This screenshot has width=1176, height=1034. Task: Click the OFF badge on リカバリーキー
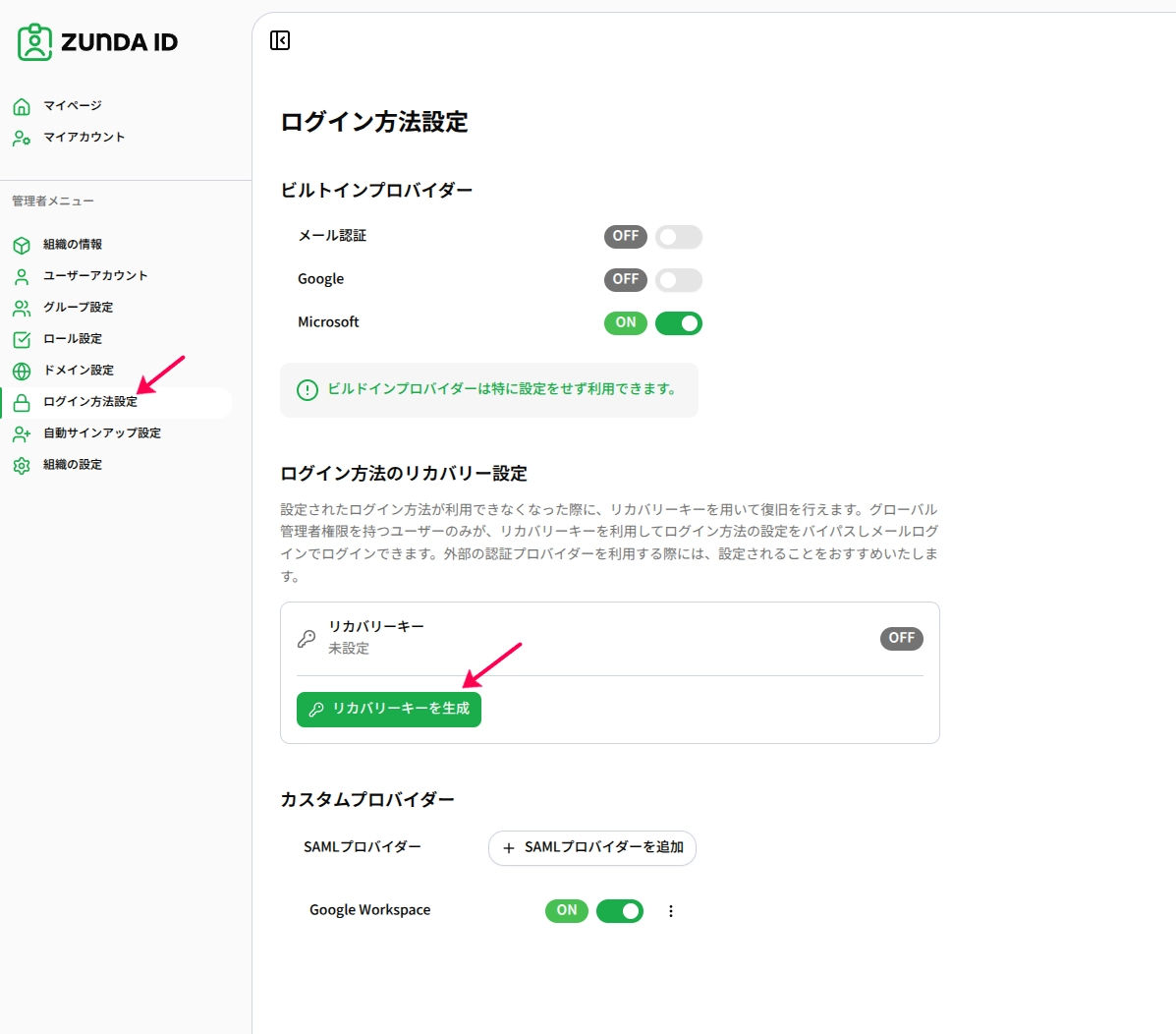[902, 639]
